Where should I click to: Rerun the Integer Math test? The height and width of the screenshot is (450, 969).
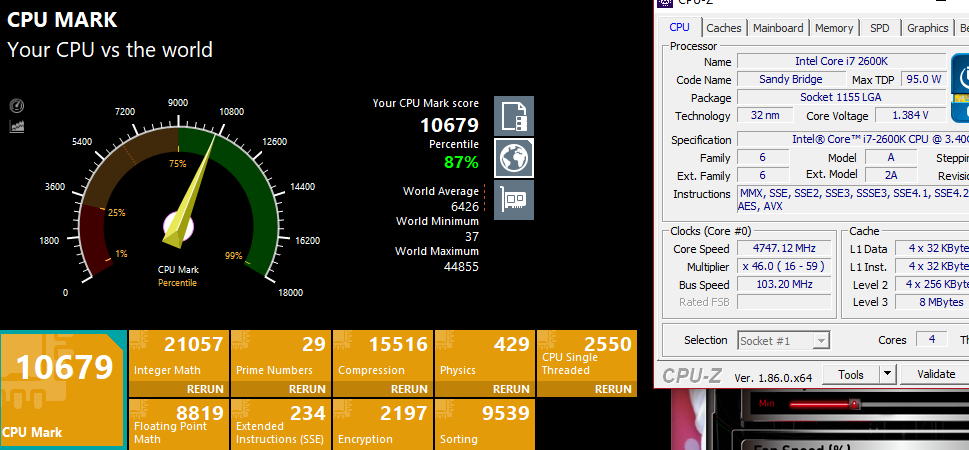tap(205, 389)
